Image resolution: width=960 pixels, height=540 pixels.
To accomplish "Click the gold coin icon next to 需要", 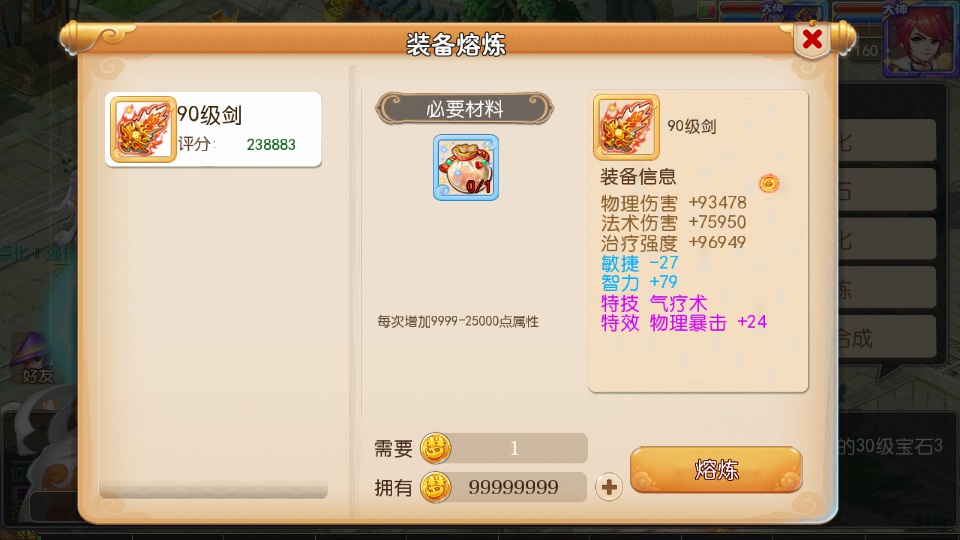I will point(435,448).
